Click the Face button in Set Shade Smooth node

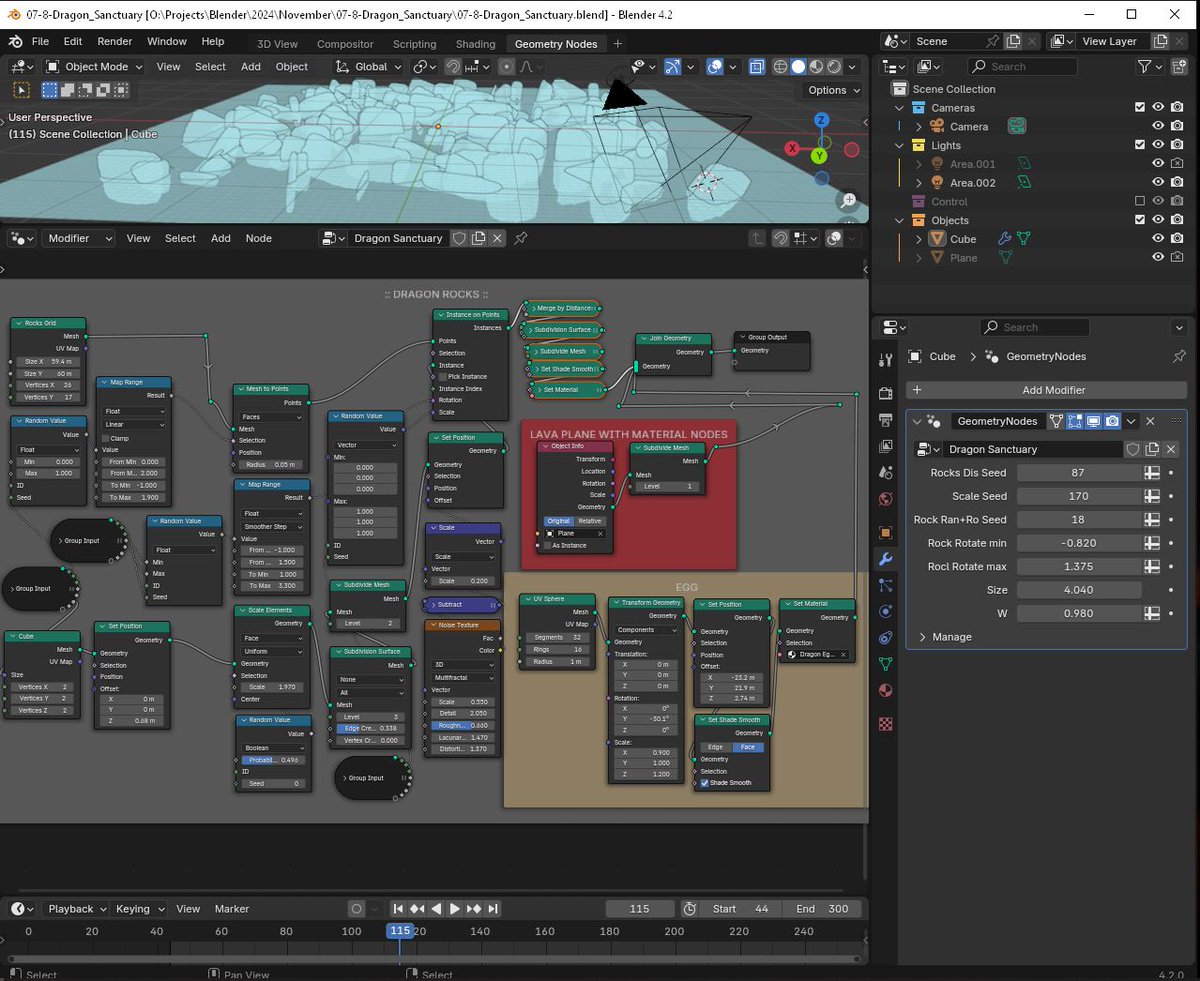coord(747,747)
